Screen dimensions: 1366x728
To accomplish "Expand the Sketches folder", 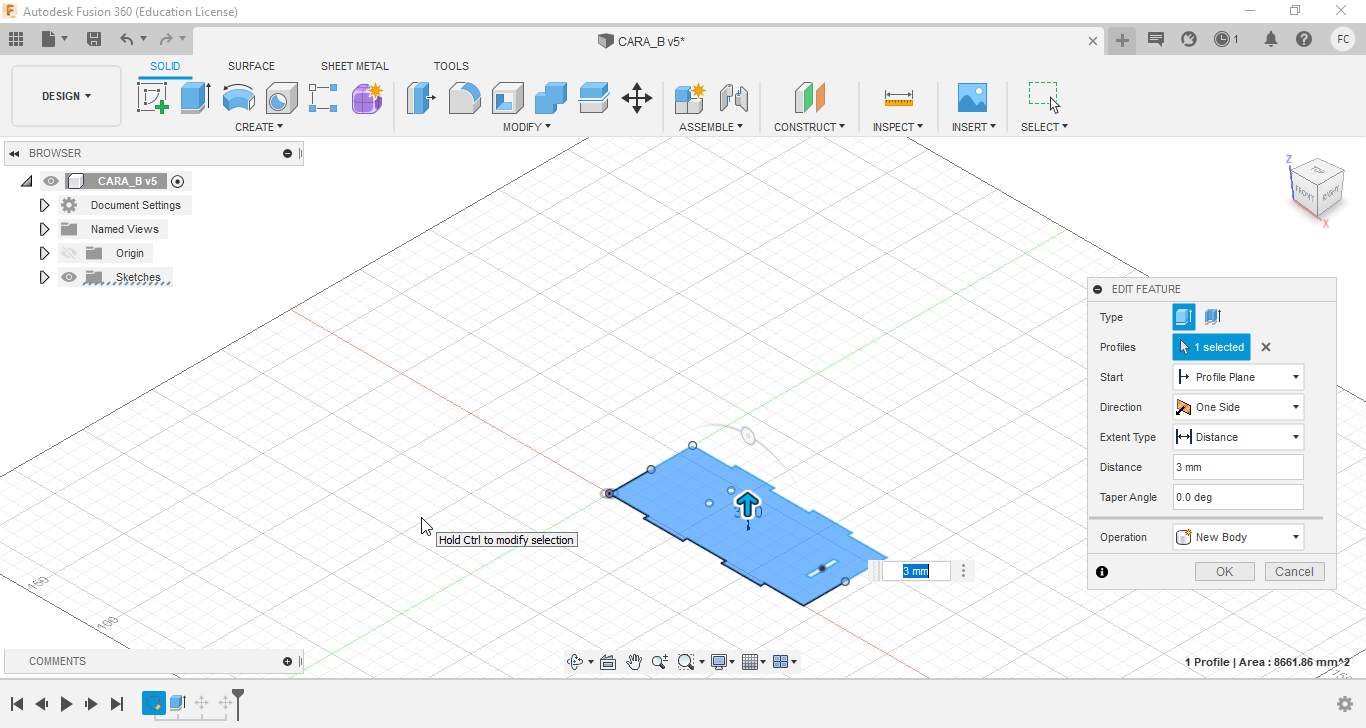I will pyautogui.click(x=44, y=277).
